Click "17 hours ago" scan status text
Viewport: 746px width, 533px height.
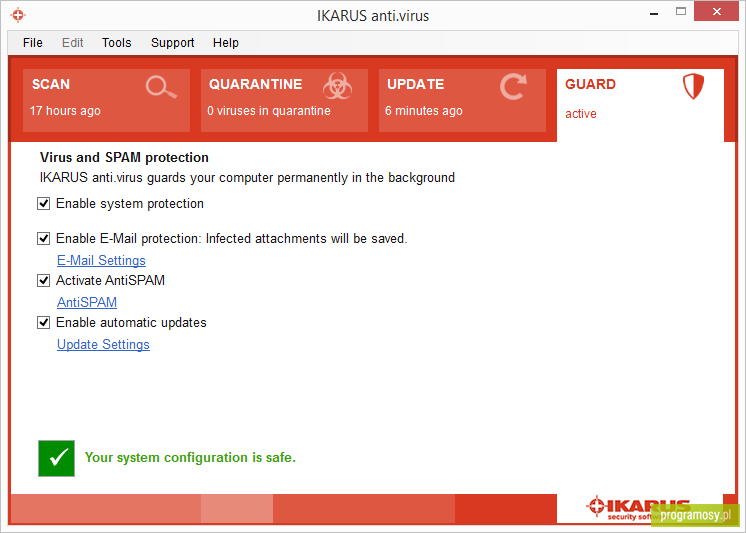click(x=65, y=111)
